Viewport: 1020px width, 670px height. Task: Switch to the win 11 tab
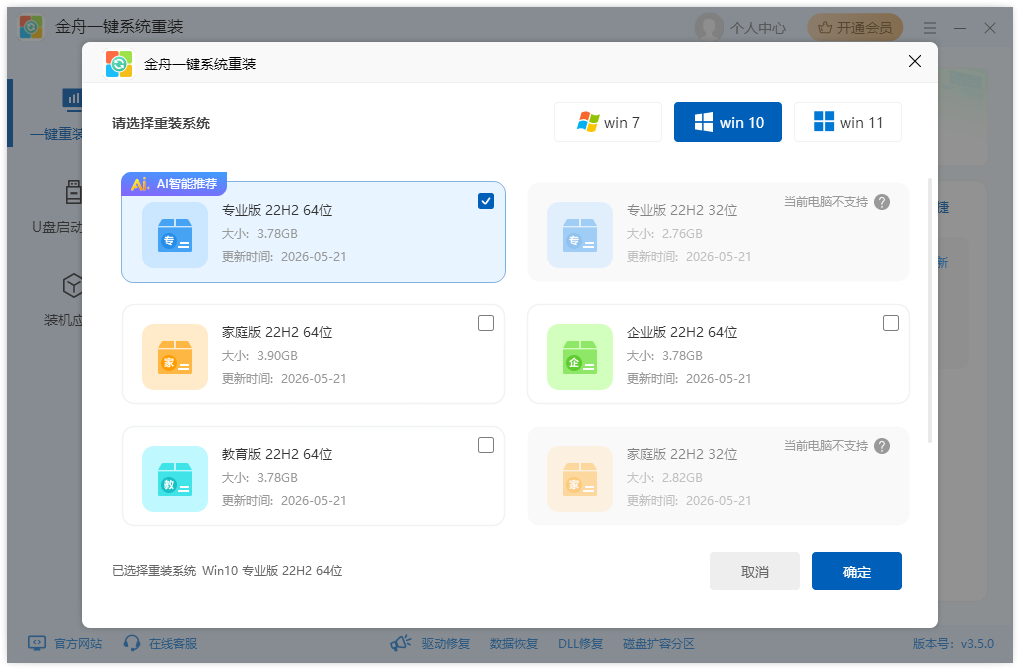[848, 122]
